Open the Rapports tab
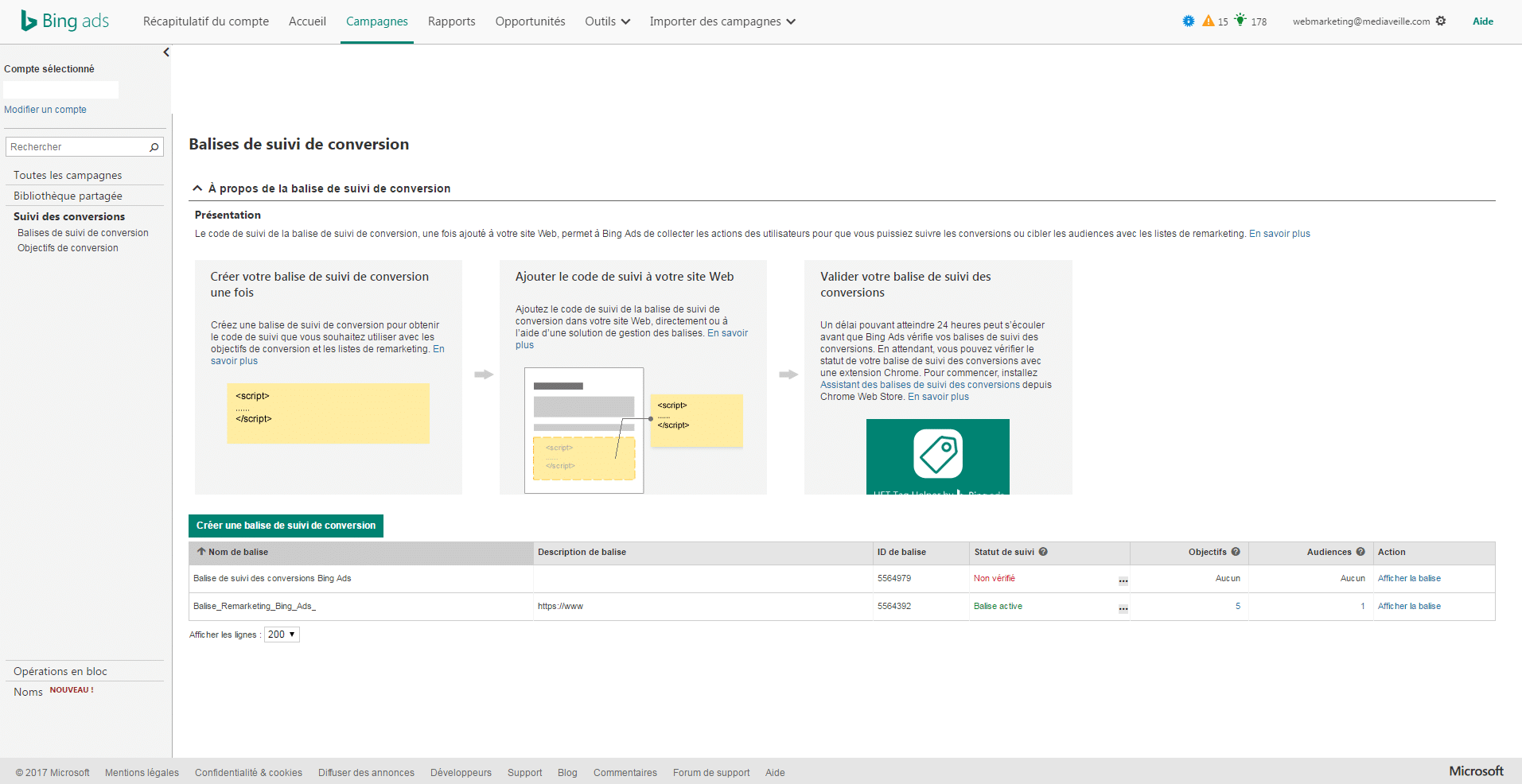 (451, 21)
